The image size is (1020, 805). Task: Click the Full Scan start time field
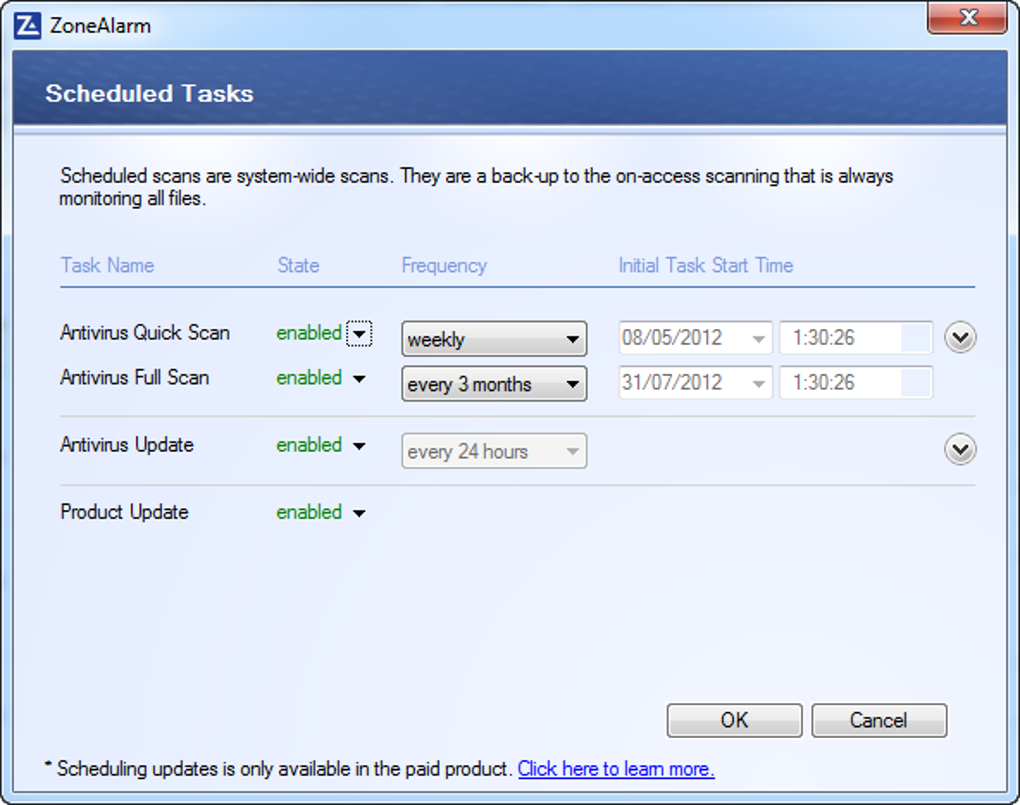click(x=856, y=383)
